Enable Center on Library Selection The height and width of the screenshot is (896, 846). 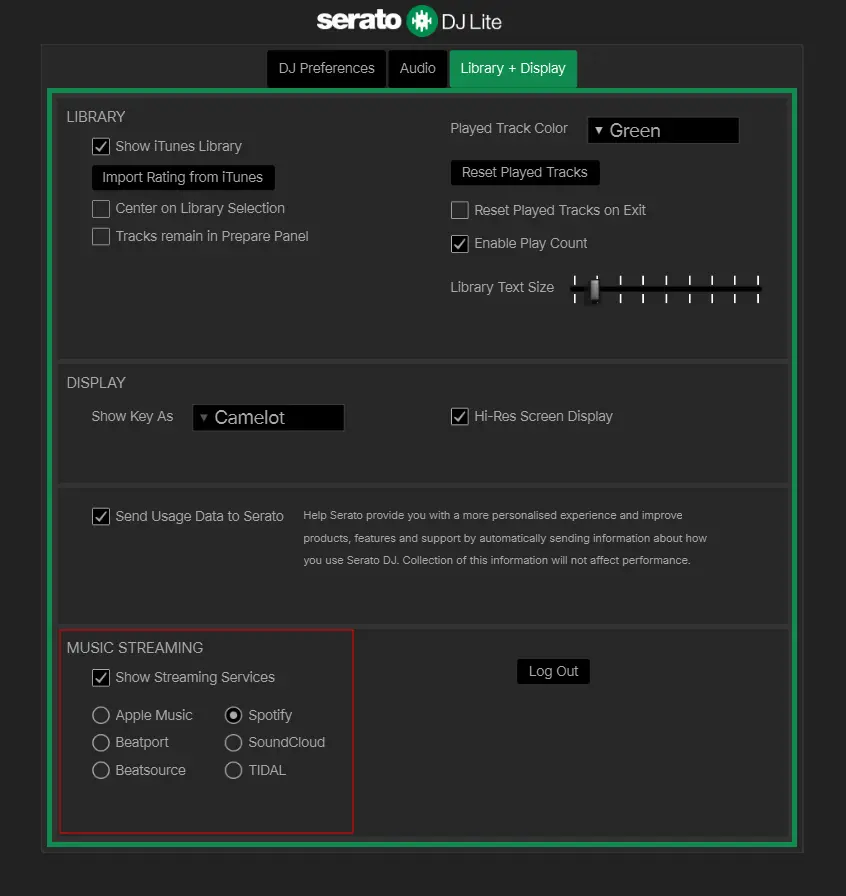(x=101, y=209)
